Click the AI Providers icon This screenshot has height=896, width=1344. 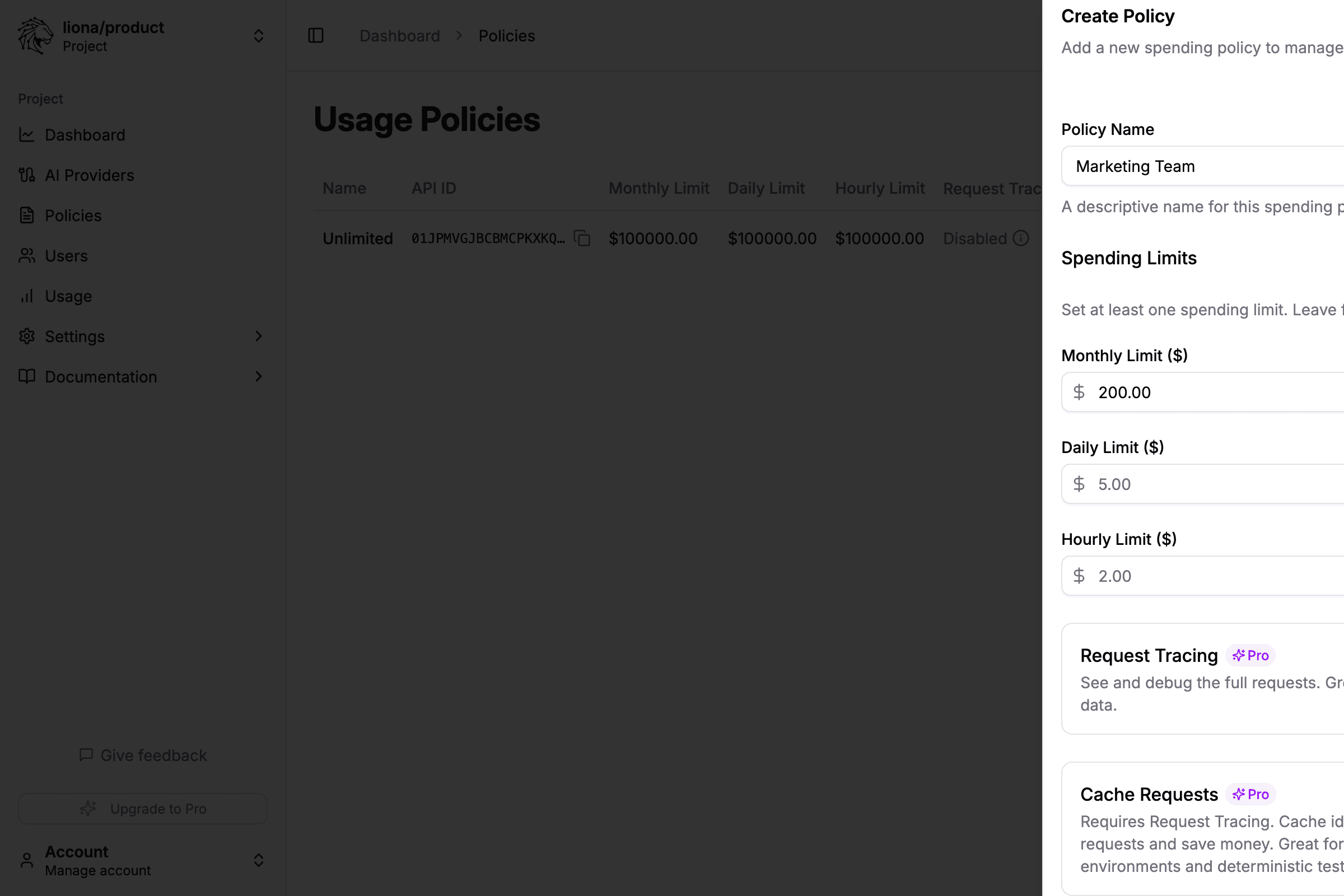click(27, 175)
